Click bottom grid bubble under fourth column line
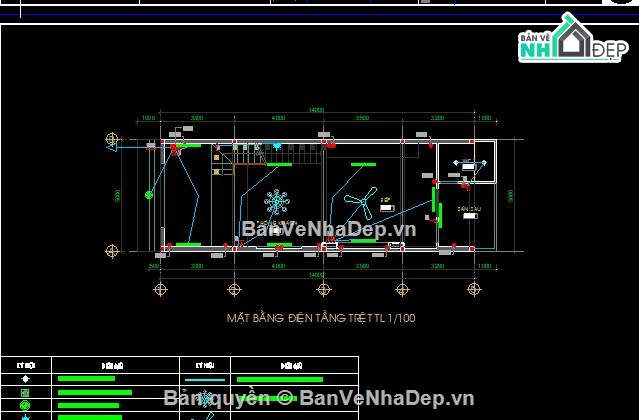This screenshot has width=639, height=420. pyautogui.click(x=402, y=289)
